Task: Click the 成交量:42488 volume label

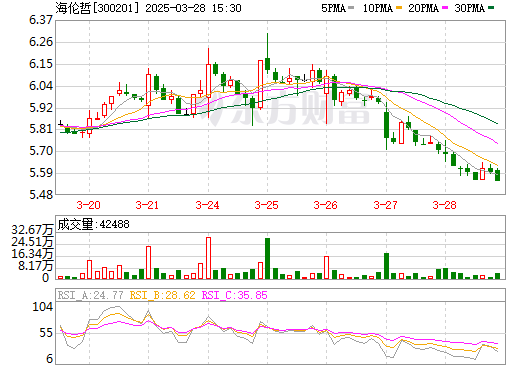Action: point(93,224)
